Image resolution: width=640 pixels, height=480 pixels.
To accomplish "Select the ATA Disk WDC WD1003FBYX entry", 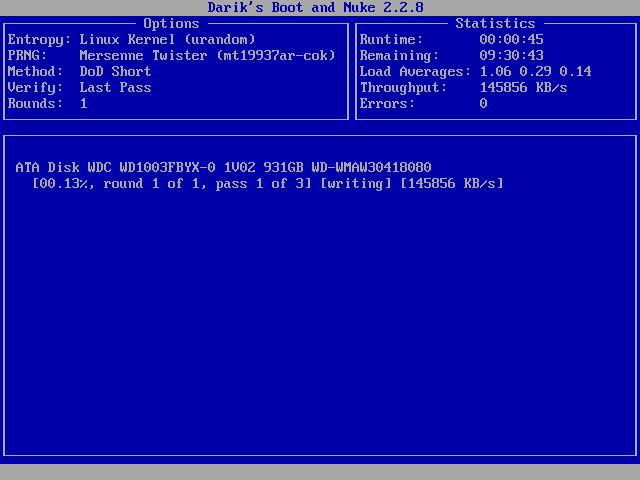I will [x=223, y=167].
